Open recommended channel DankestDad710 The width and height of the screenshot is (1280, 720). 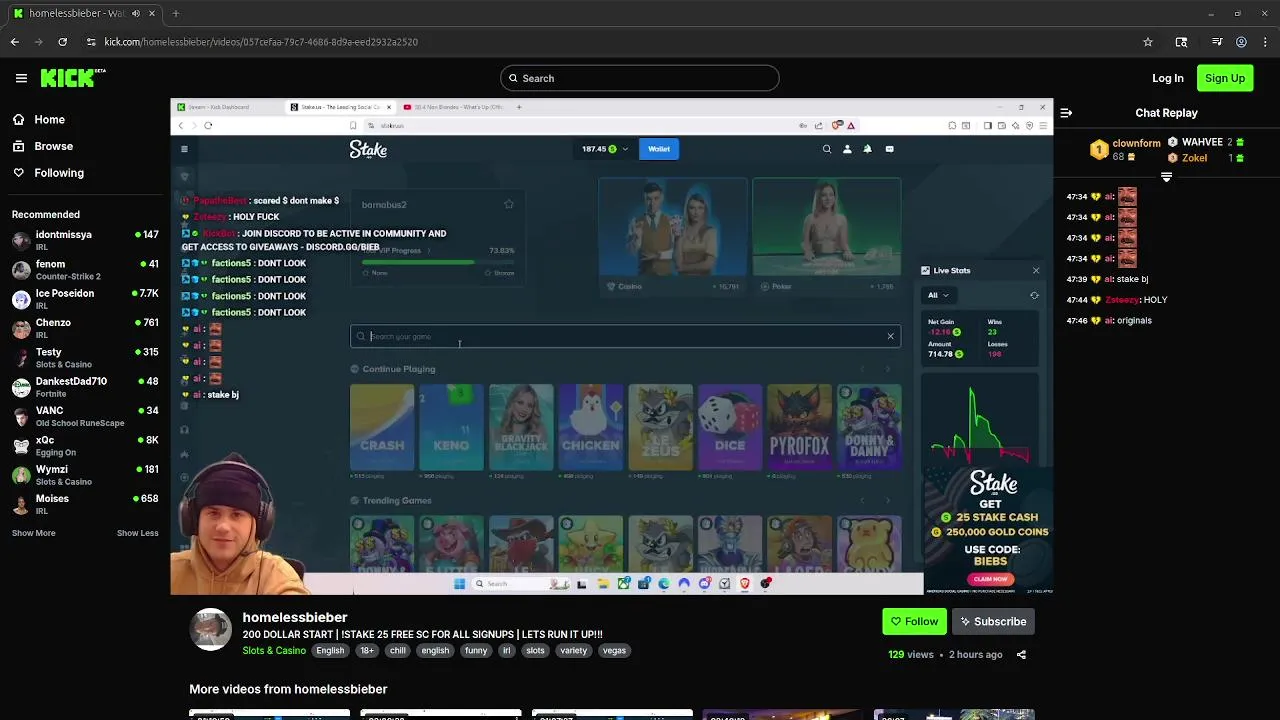85,387
